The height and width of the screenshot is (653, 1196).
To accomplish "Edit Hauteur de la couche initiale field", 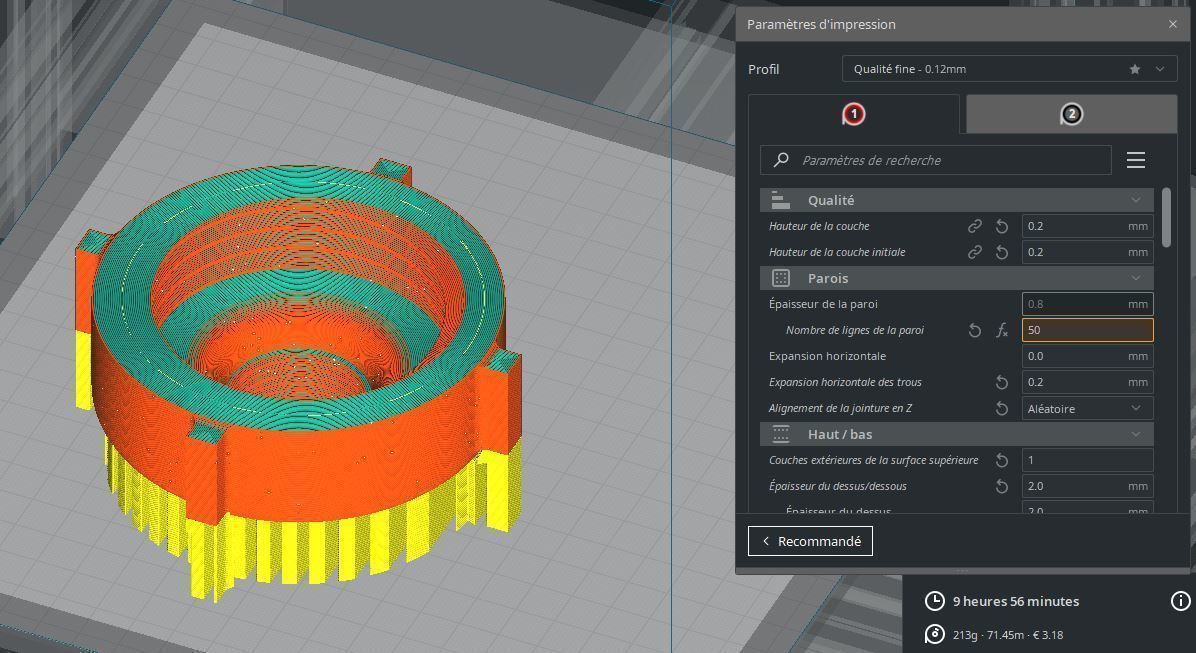I will 1087,253.
